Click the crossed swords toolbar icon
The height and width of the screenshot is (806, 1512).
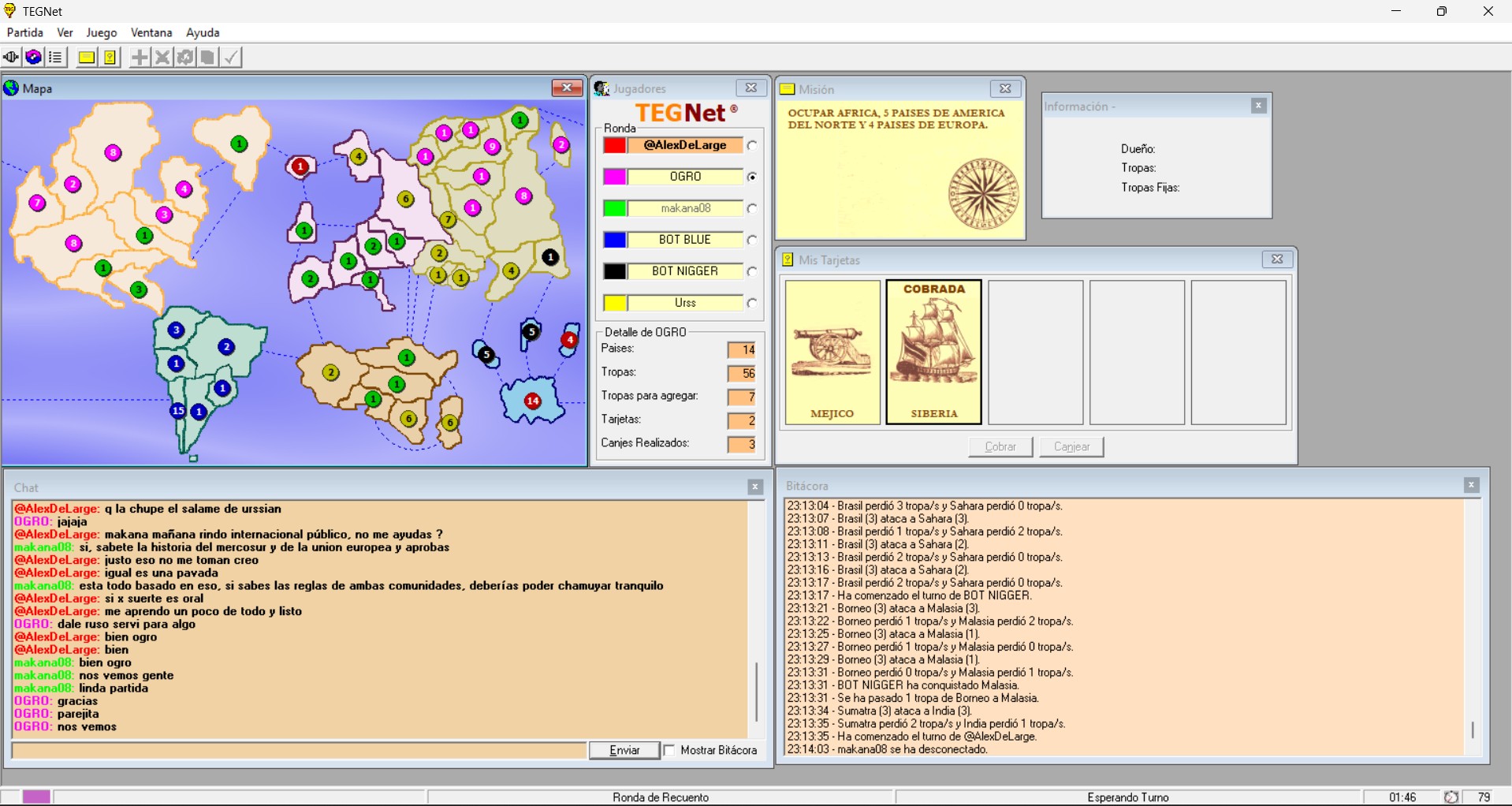[x=162, y=58]
